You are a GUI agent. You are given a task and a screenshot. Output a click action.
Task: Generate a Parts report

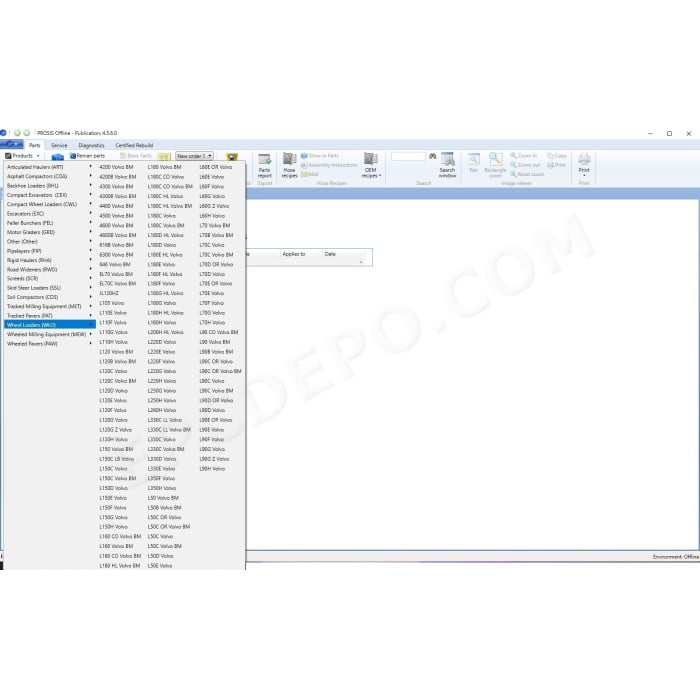pyautogui.click(x=265, y=166)
